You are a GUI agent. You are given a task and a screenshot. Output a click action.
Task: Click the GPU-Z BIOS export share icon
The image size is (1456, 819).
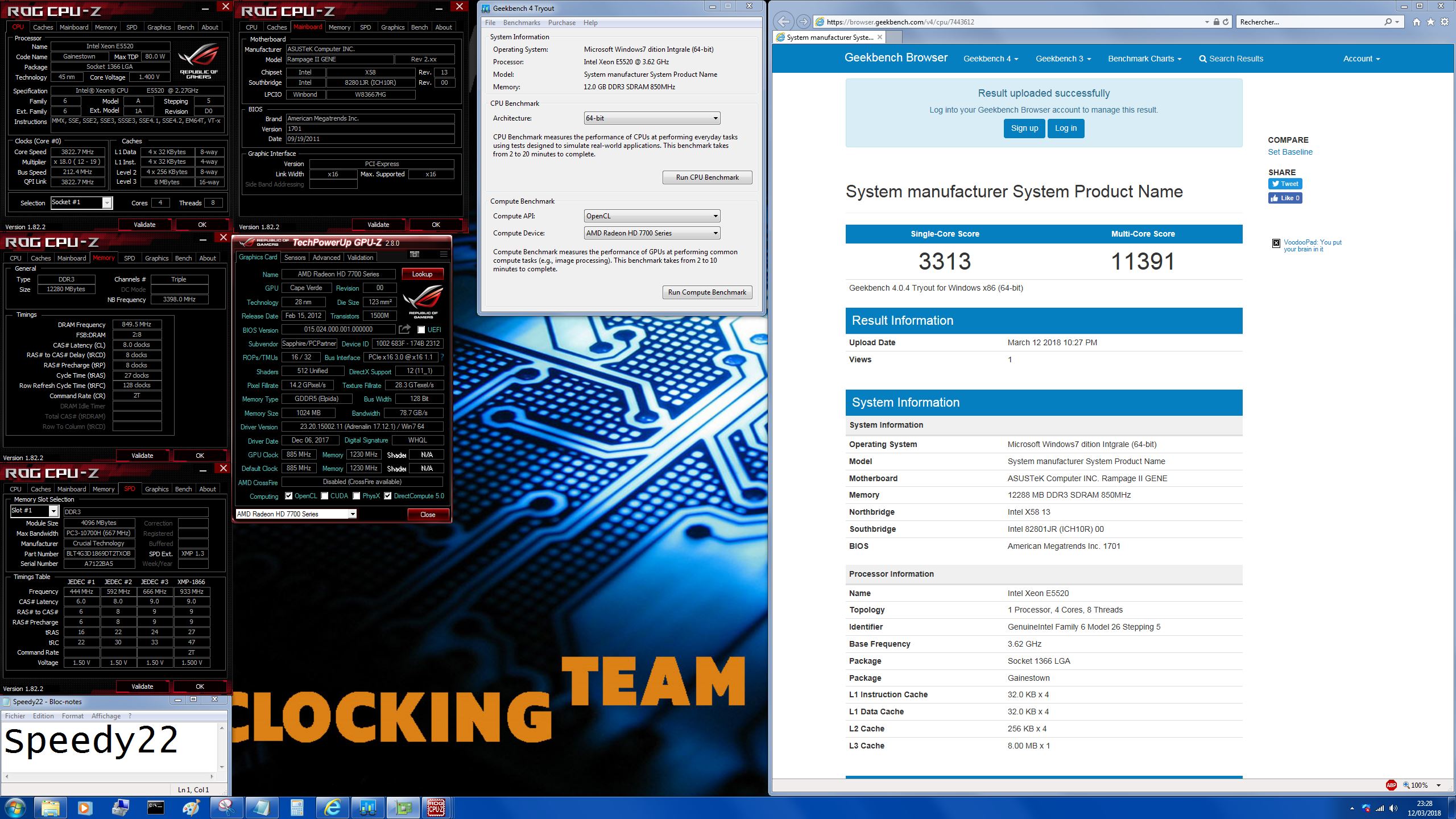coord(404,329)
